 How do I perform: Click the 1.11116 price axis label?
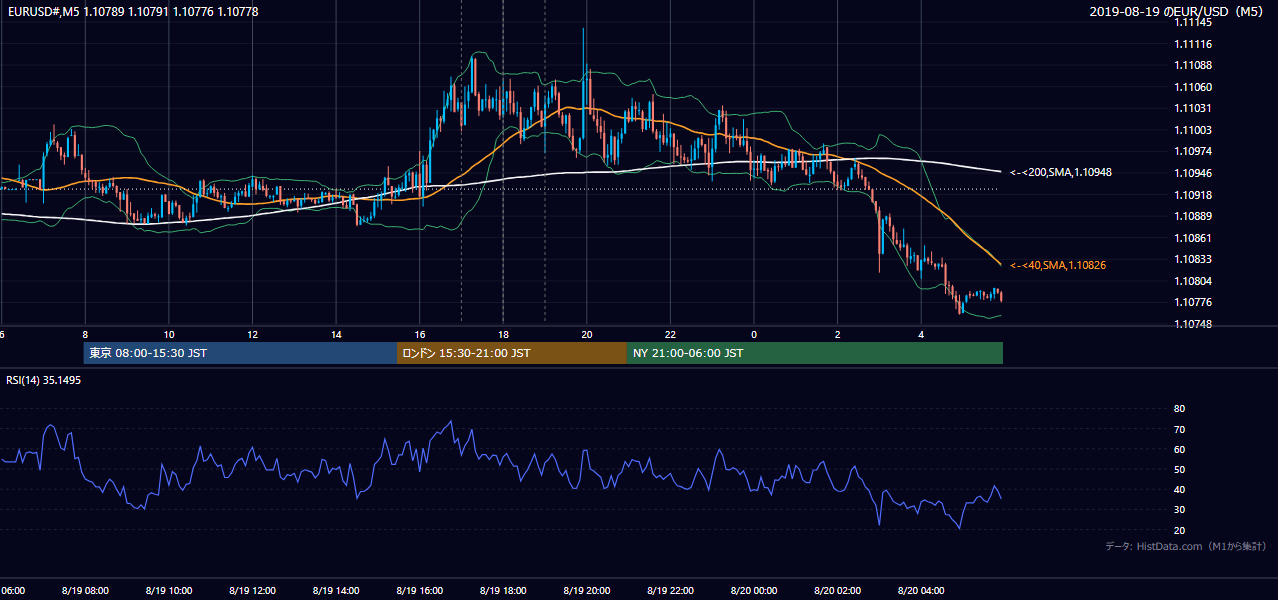[1193, 44]
